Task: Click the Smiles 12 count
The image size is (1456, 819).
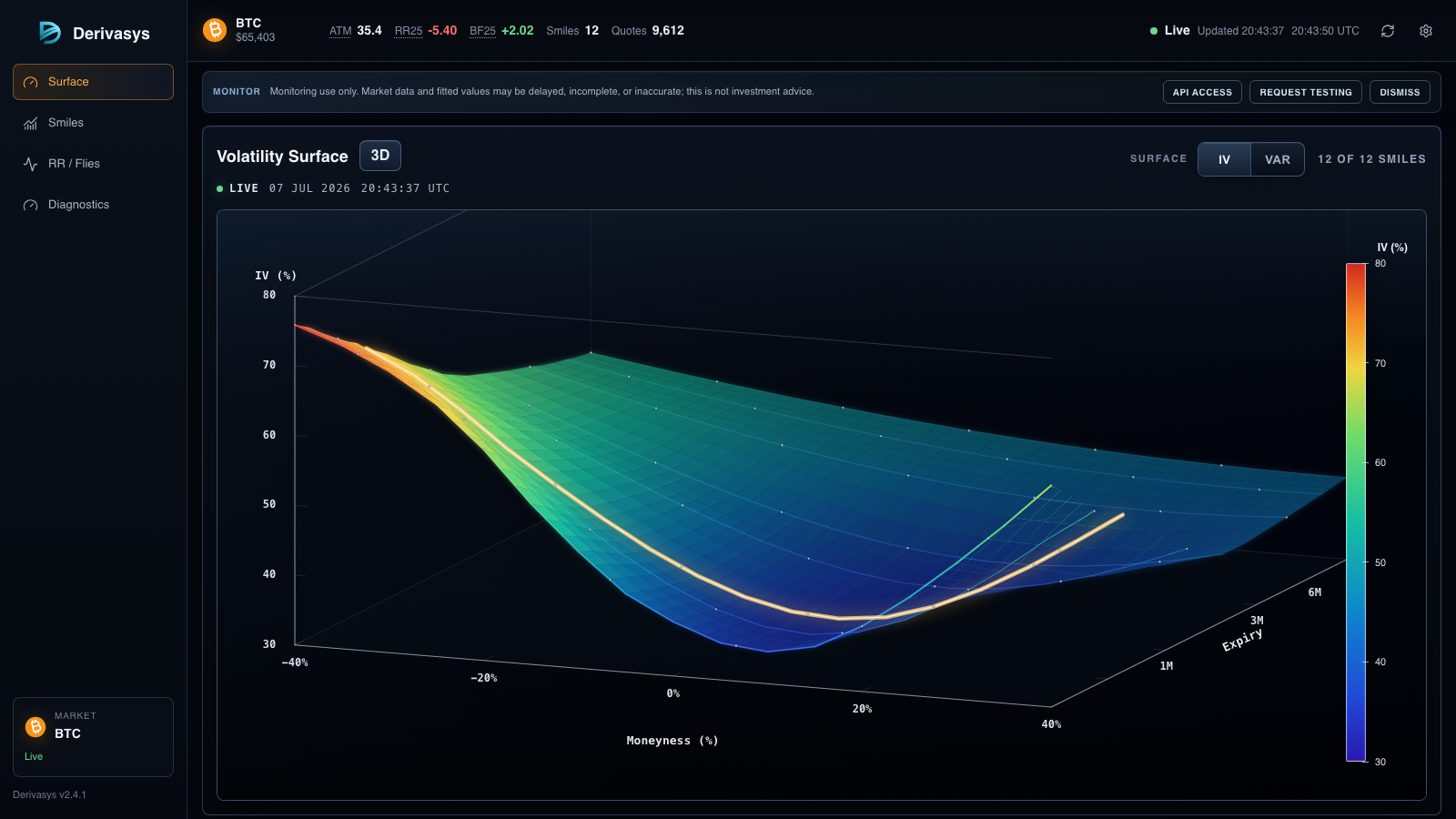Action: (x=572, y=31)
